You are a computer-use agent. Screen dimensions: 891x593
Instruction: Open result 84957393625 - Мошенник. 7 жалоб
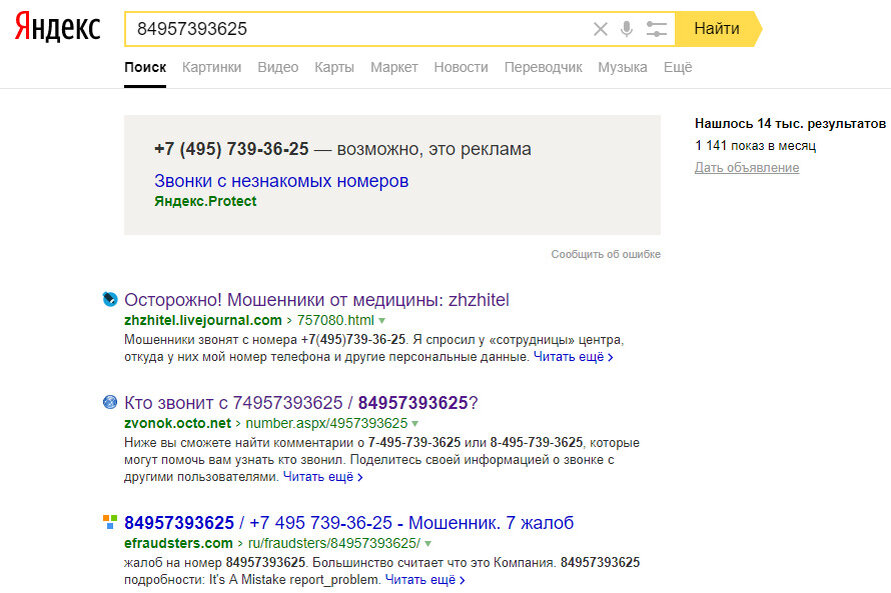pos(349,523)
